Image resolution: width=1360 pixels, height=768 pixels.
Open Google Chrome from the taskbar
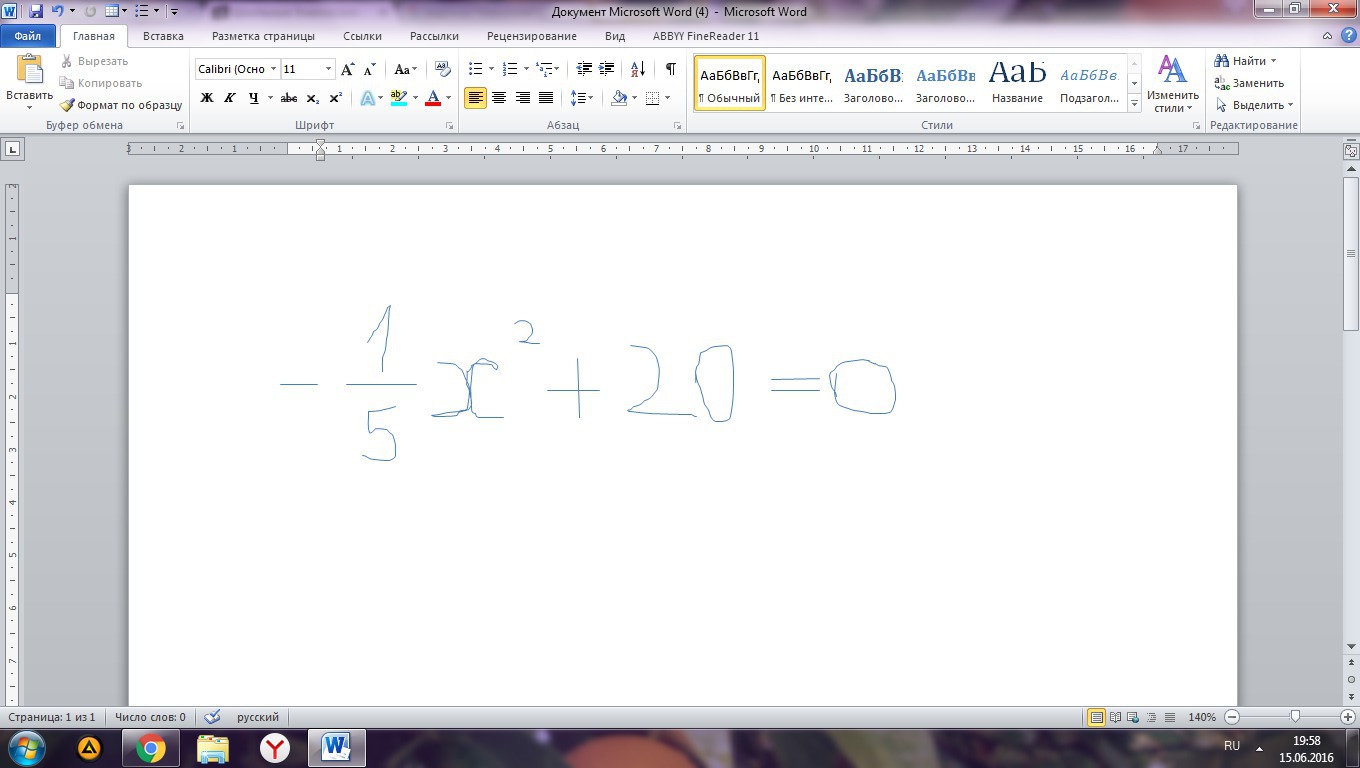click(x=151, y=747)
